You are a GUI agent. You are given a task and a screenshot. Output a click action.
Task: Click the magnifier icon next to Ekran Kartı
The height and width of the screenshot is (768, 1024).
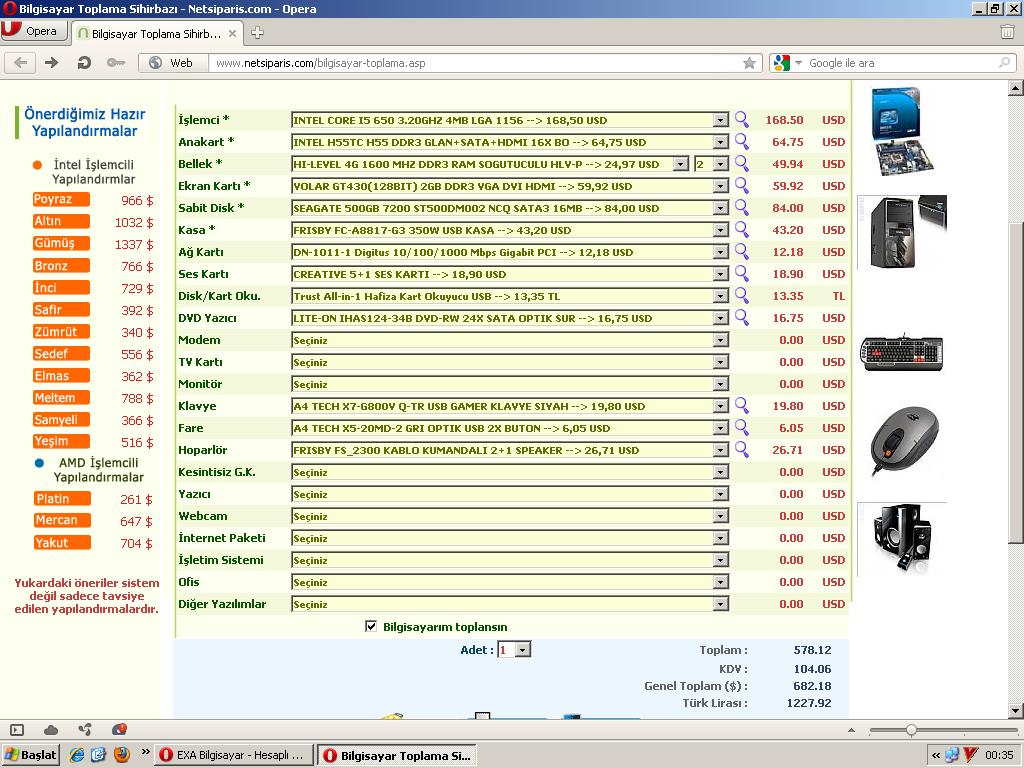741,185
